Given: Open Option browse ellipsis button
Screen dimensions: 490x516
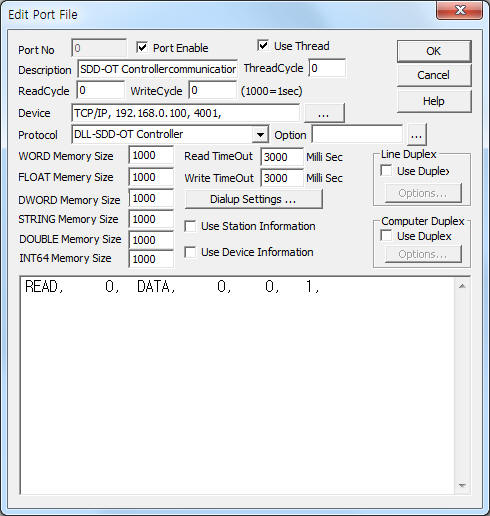Looking at the screenshot, I should [x=416, y=135].
